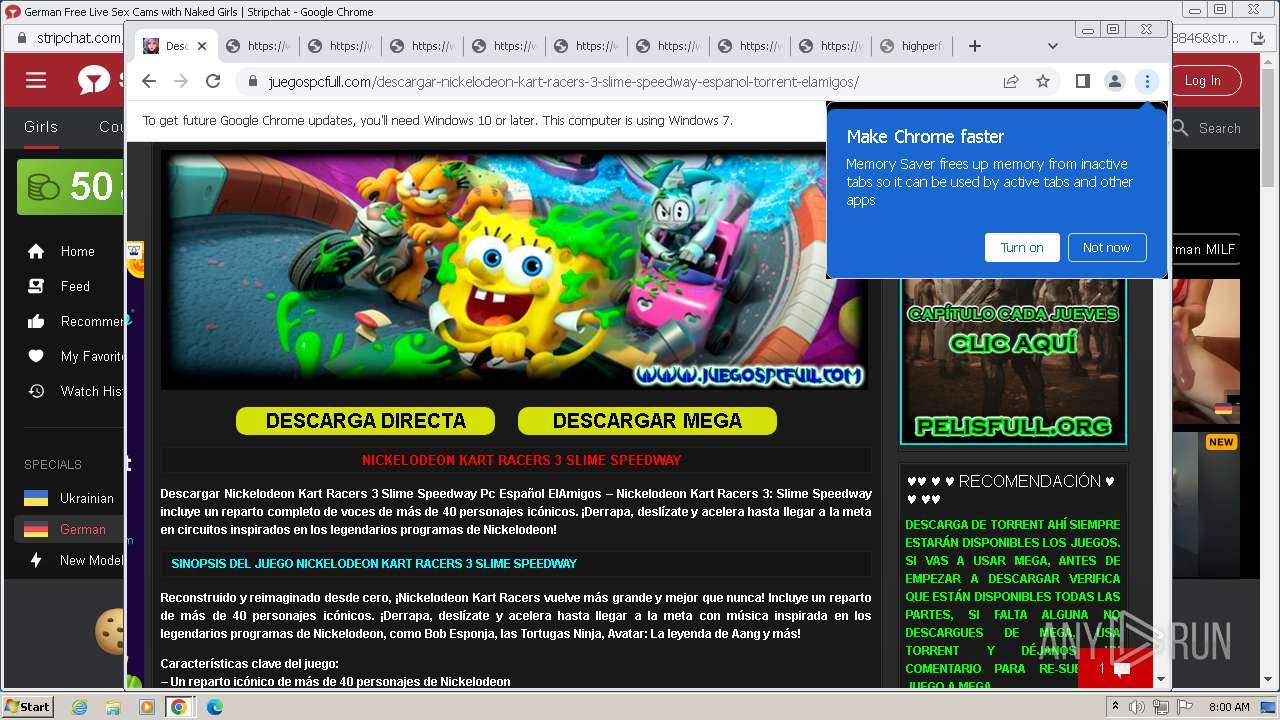Close the active Desc tab
Viewport: 1280px width, 720px height.
[201, 46]
